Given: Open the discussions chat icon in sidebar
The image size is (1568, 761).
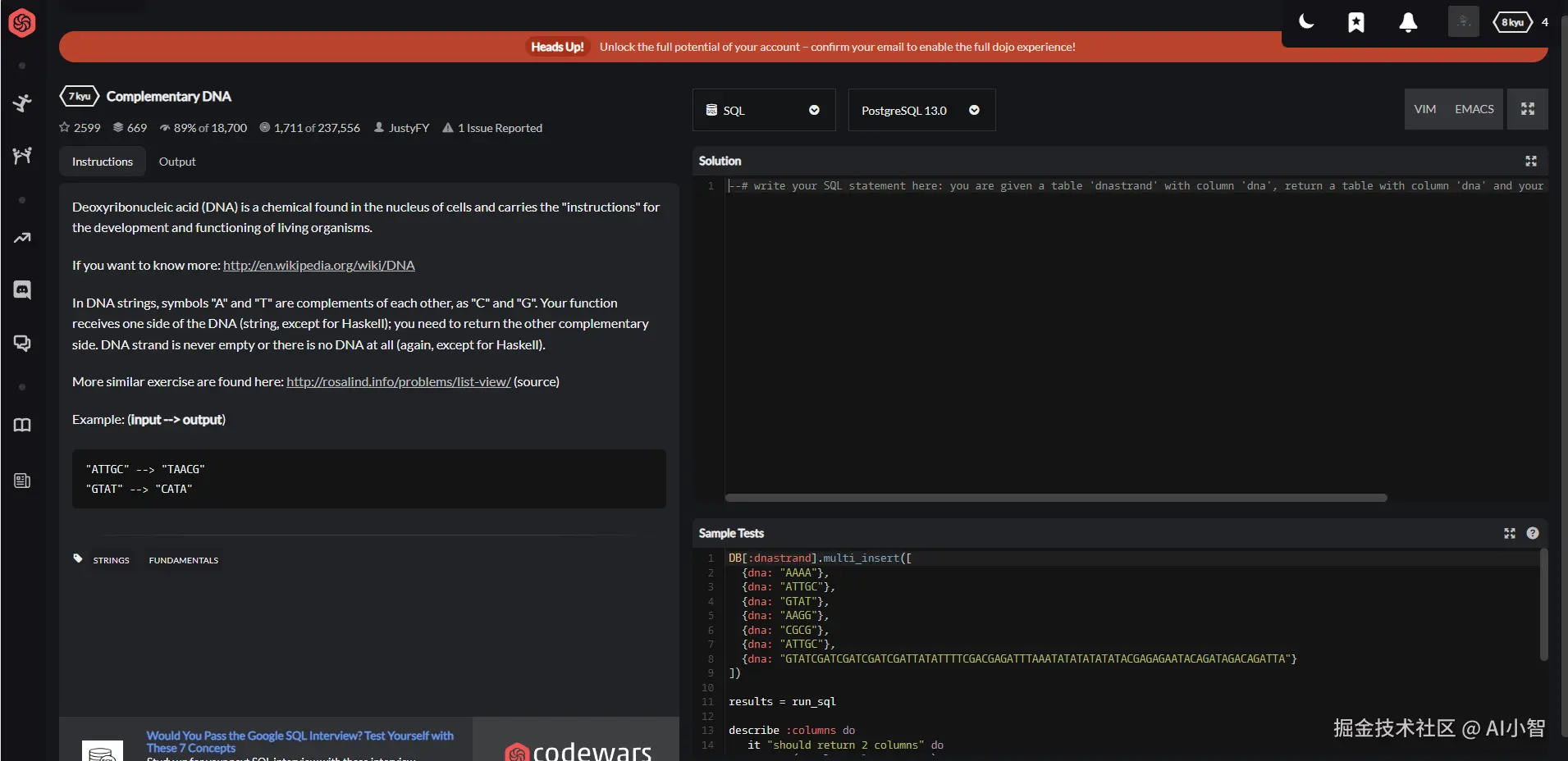Looking at the screenshot, I should tap(22, 343).
